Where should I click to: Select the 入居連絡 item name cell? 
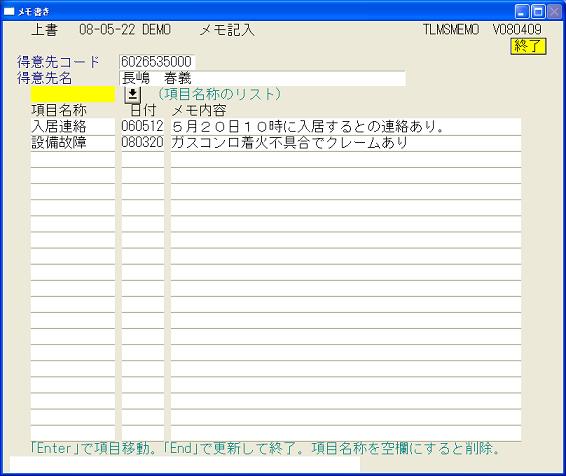pos(73,127)
